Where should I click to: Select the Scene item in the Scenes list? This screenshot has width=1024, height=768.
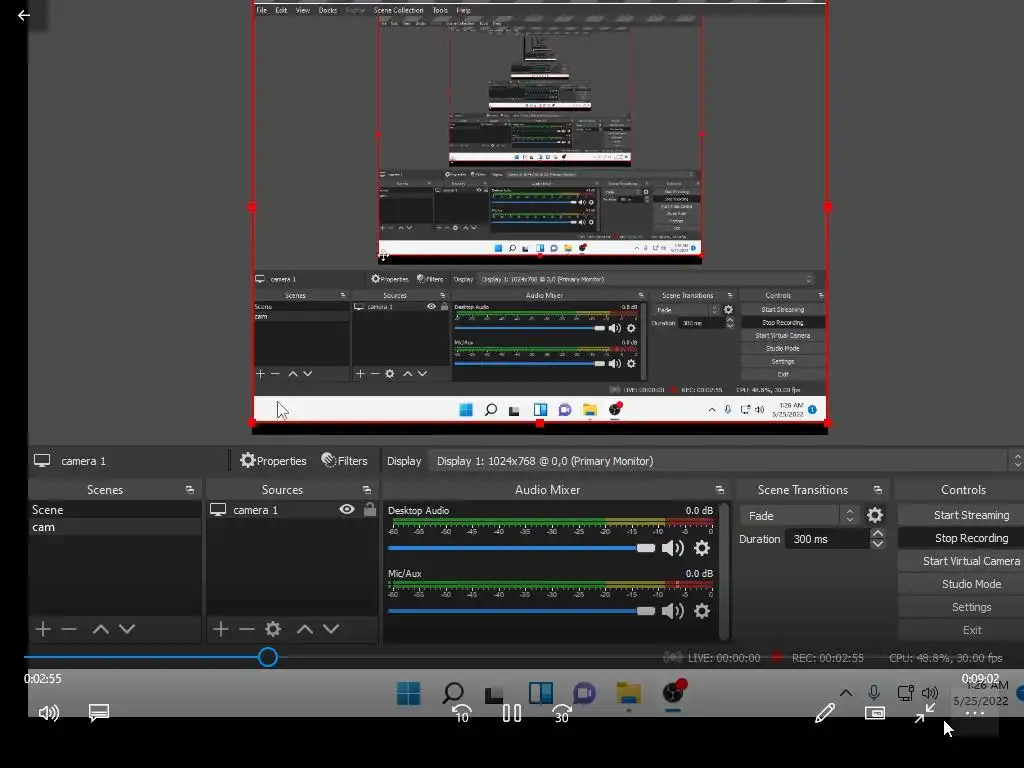click(x=114, y=509)
